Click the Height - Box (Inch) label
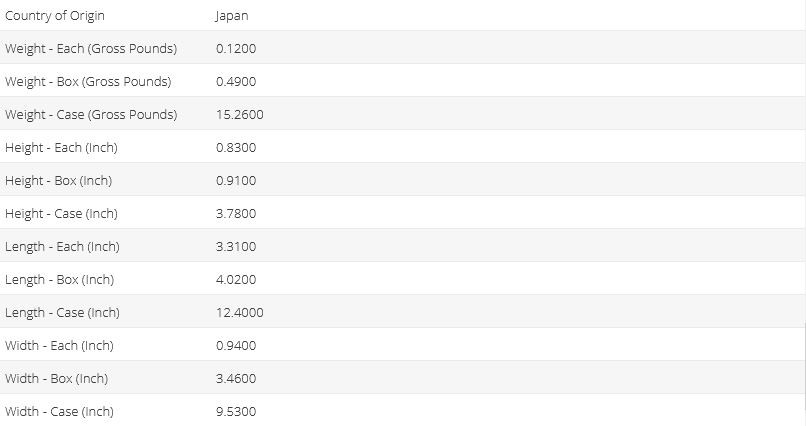 [58, 181]
